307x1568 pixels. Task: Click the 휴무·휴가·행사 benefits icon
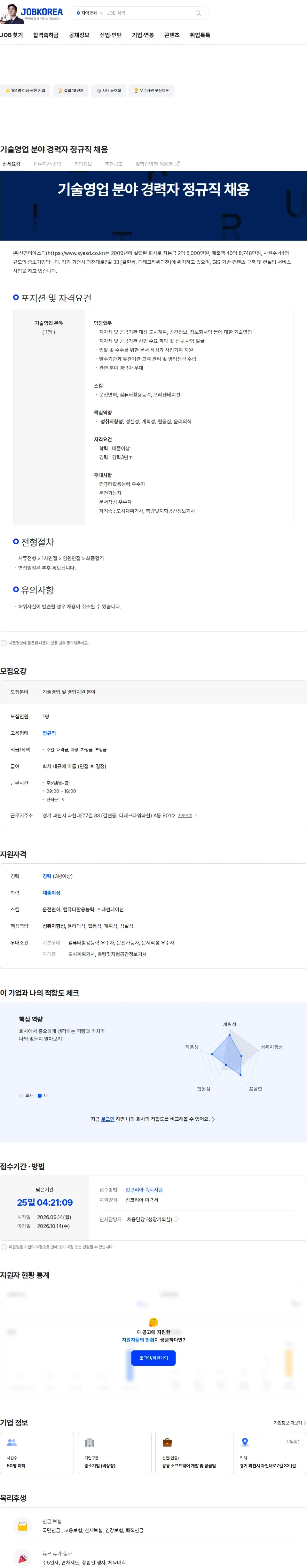coord(22,1558)
